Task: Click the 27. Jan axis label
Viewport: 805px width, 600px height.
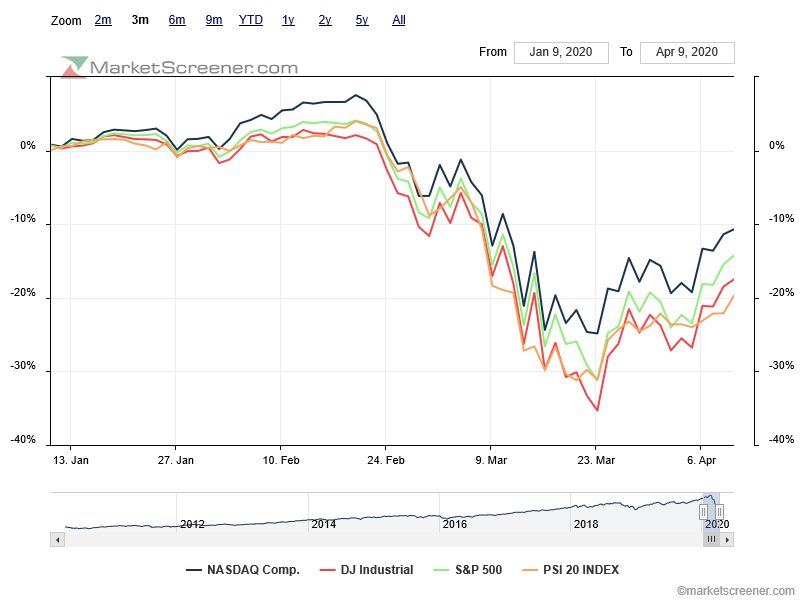Action: point(176,460)
